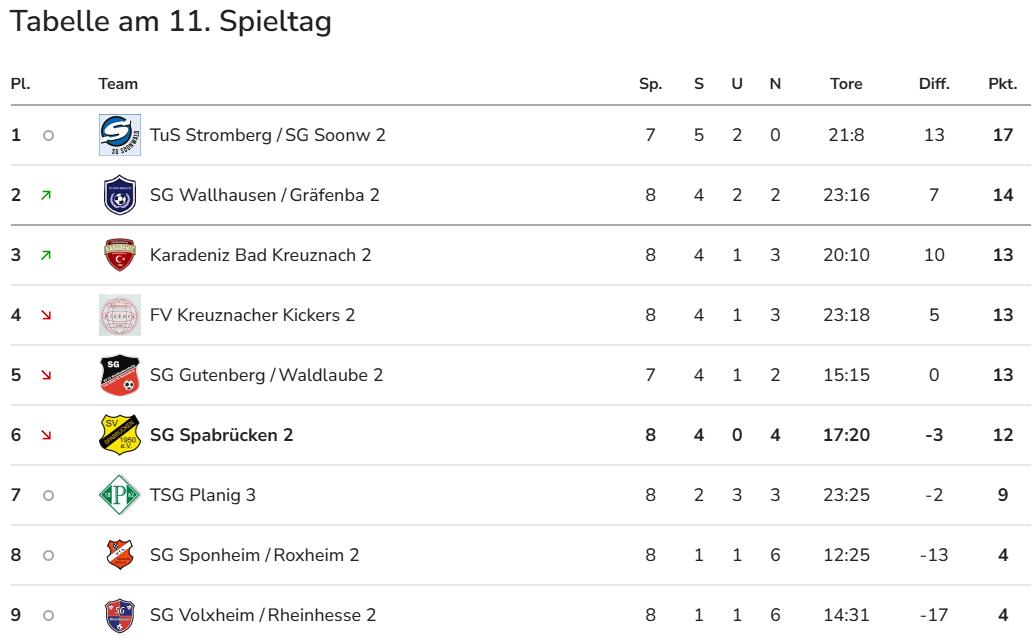
Task: Click the green up-arrow trend at place 2
Action: point(47,195)
